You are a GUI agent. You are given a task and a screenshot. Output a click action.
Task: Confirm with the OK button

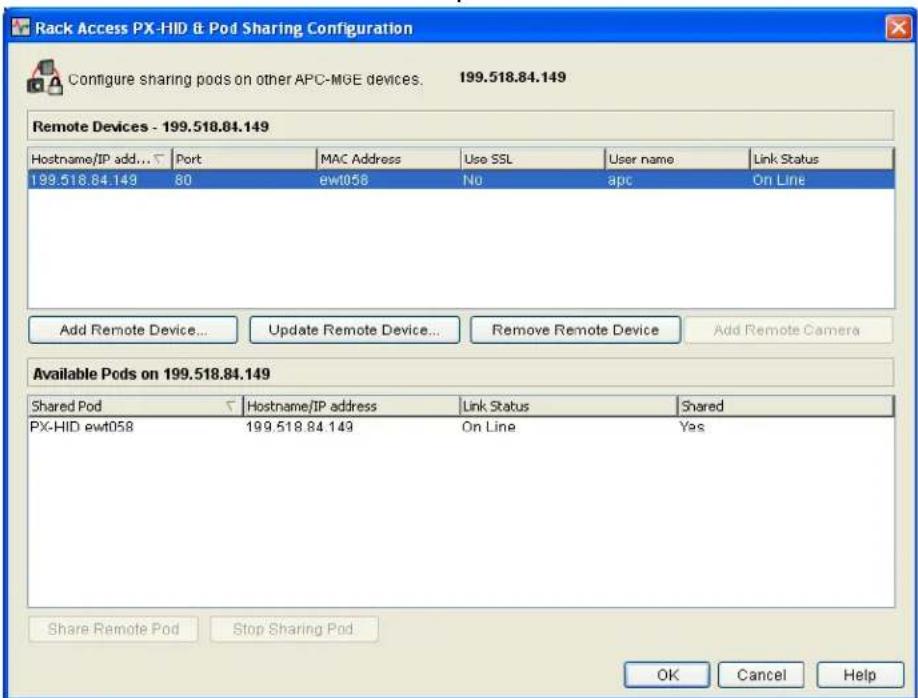(667, 675)
